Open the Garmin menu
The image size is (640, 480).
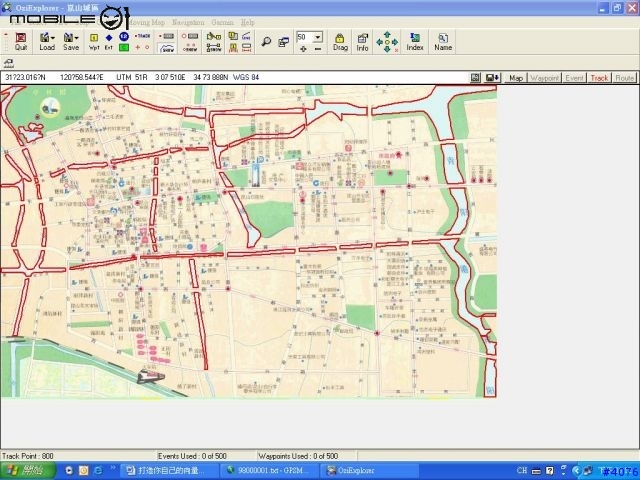click(222, 22)
